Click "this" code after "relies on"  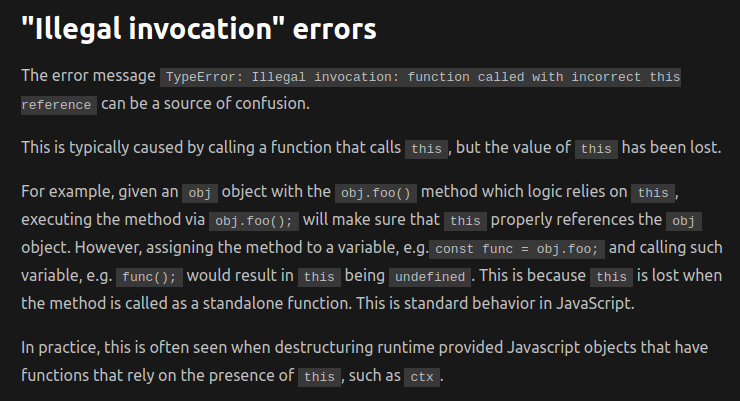pos(653,193)
